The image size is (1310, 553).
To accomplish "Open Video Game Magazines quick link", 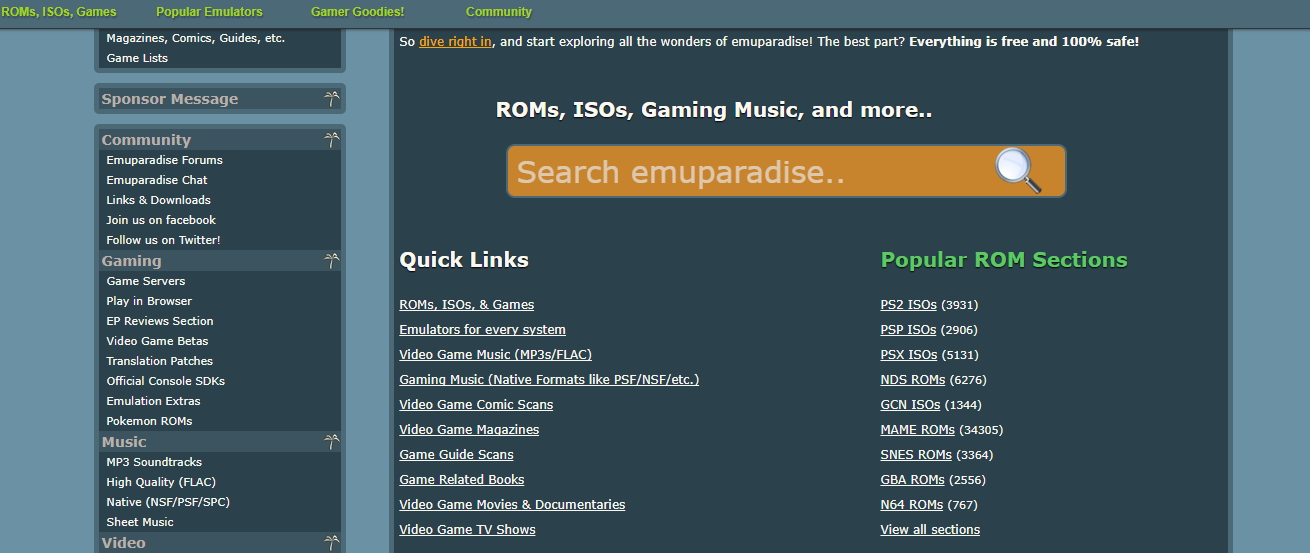I will (x=469, y=430).
